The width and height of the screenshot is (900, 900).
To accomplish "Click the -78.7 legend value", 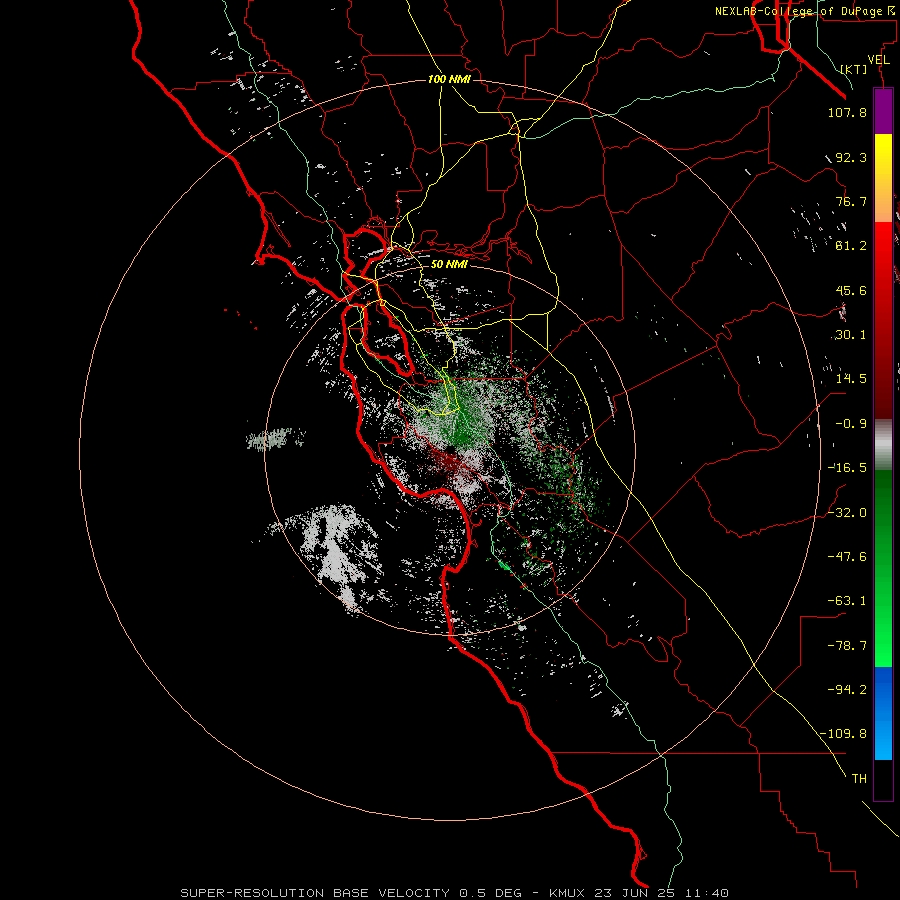I will click(847, 646).
